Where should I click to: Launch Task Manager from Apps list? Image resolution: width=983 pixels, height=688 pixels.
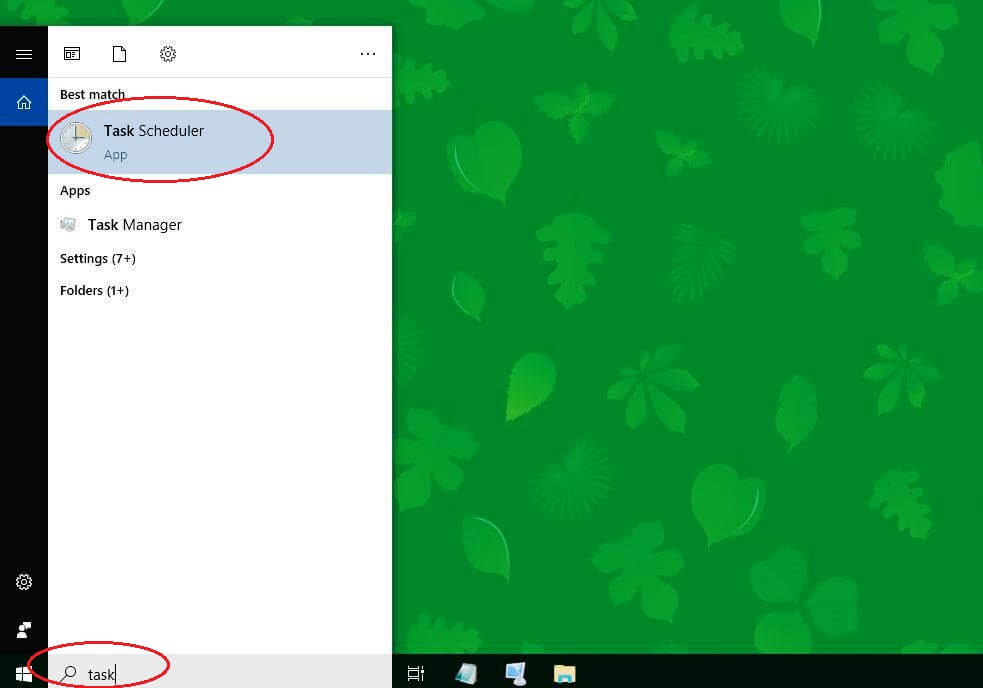[220, 225]
